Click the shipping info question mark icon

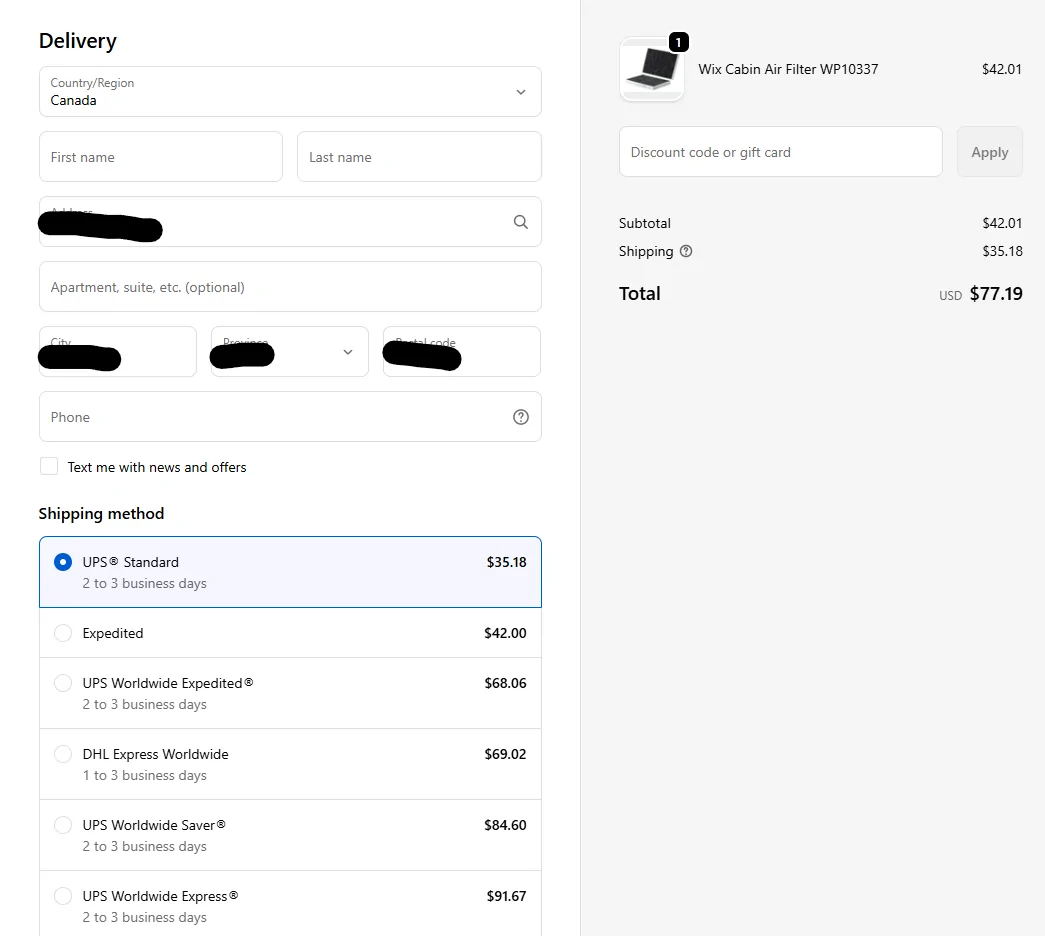click(x=686, y=251)
